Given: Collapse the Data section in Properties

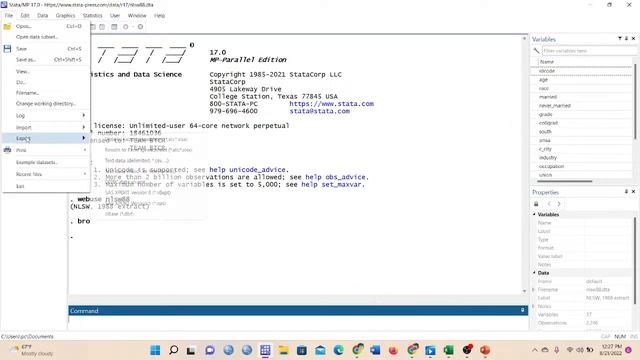Looking at the screenshot, I should (534, 273).
